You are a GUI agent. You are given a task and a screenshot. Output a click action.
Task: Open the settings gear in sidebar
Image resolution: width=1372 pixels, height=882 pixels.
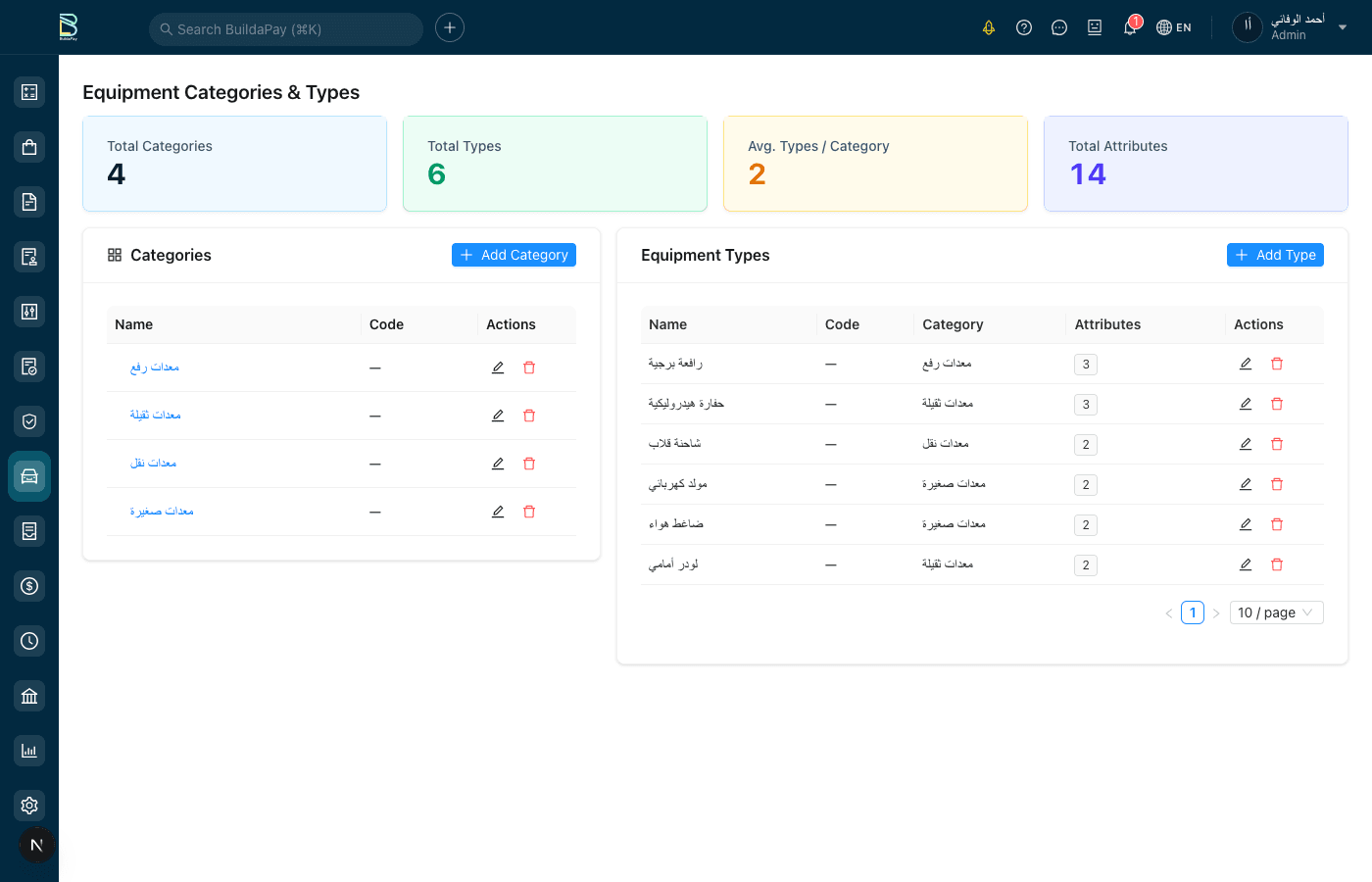coord(29,806)
